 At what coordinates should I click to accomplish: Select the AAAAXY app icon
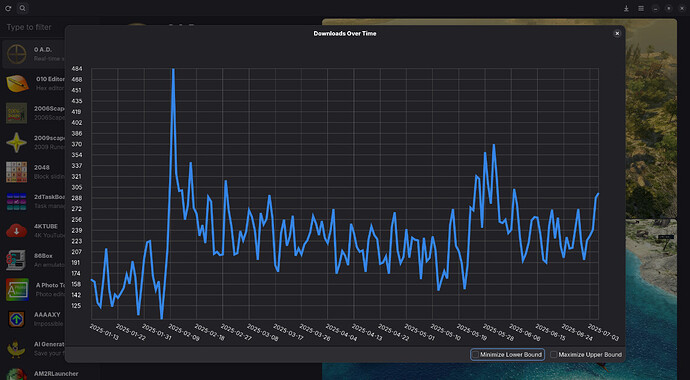click(17, 319)
